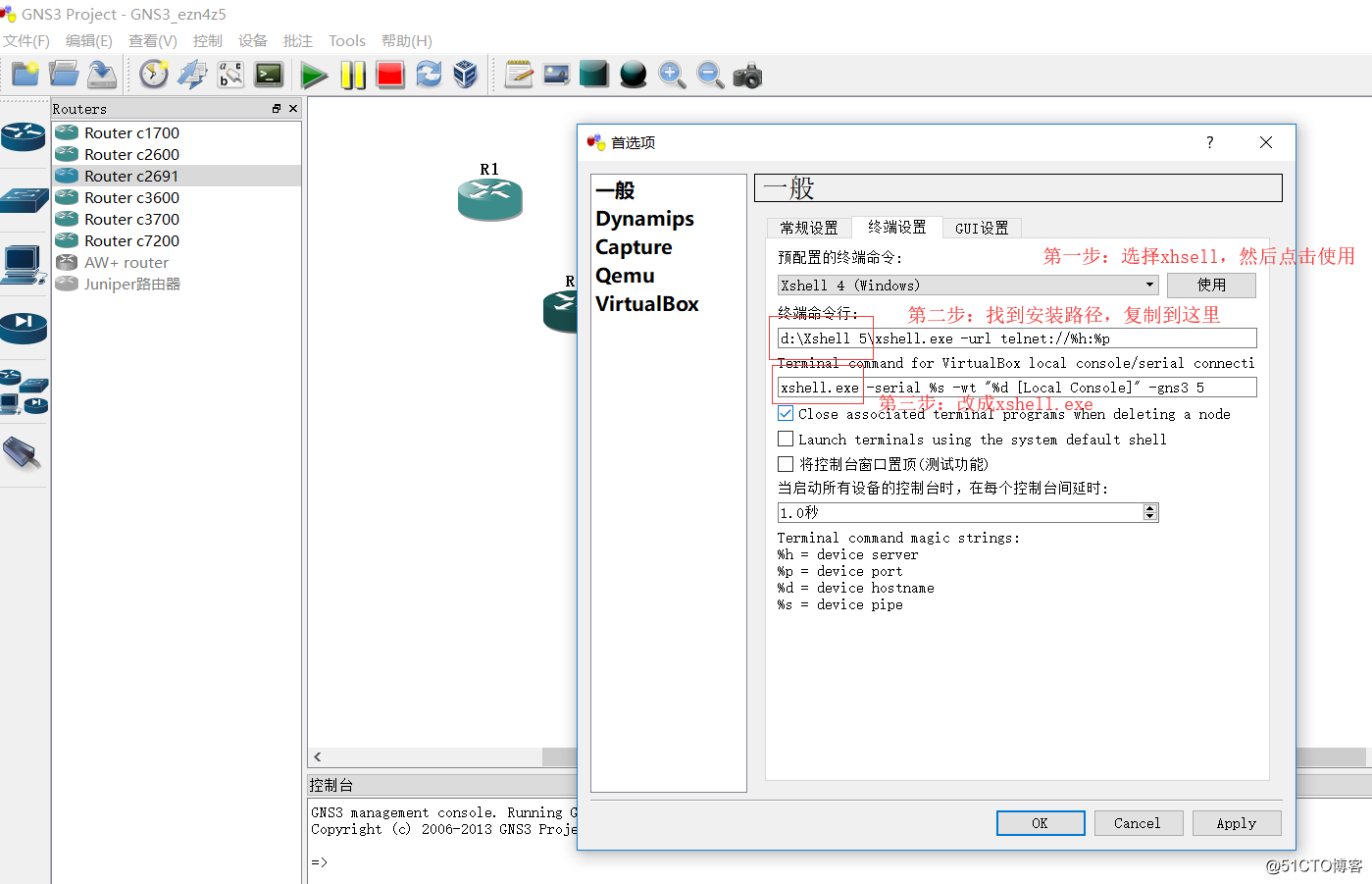Close the Routers dock panel
Screen dimensions: 1372x884
coord(293,109)
